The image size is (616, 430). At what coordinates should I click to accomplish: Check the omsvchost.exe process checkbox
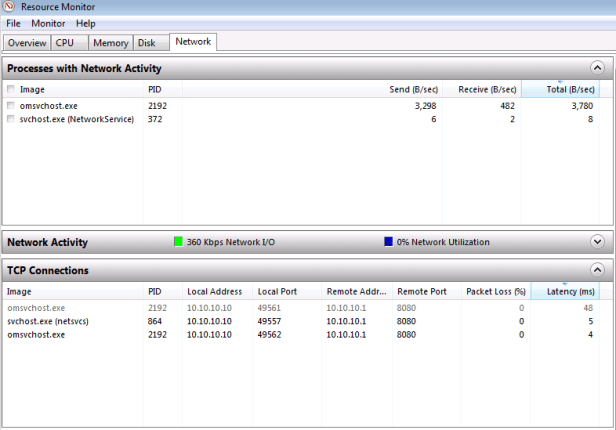11,105
